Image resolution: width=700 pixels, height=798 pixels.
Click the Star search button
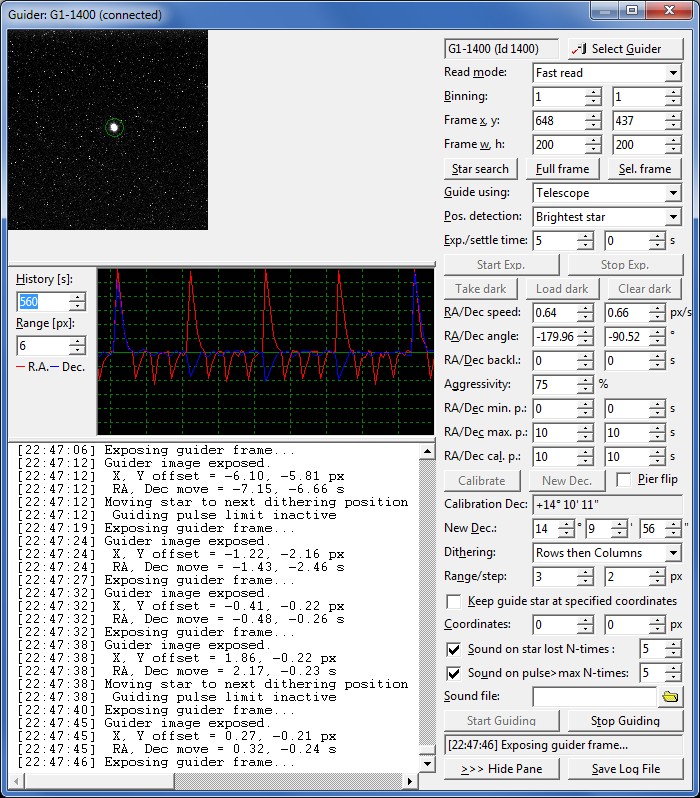480,169
